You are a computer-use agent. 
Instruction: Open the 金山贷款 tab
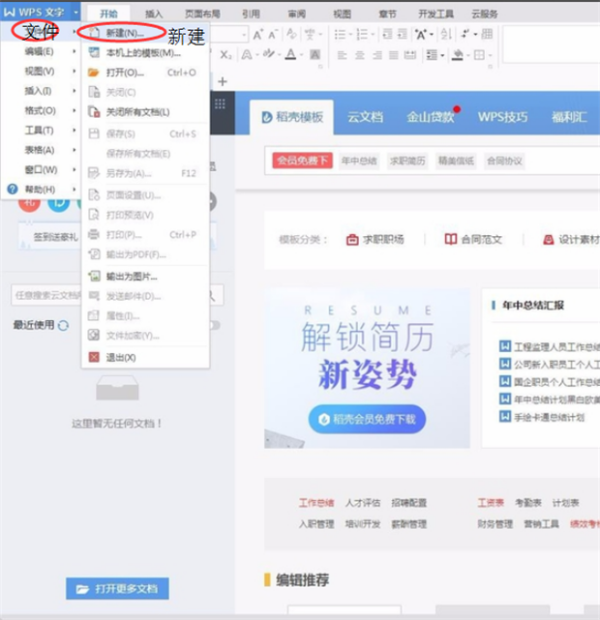point(430,117)
